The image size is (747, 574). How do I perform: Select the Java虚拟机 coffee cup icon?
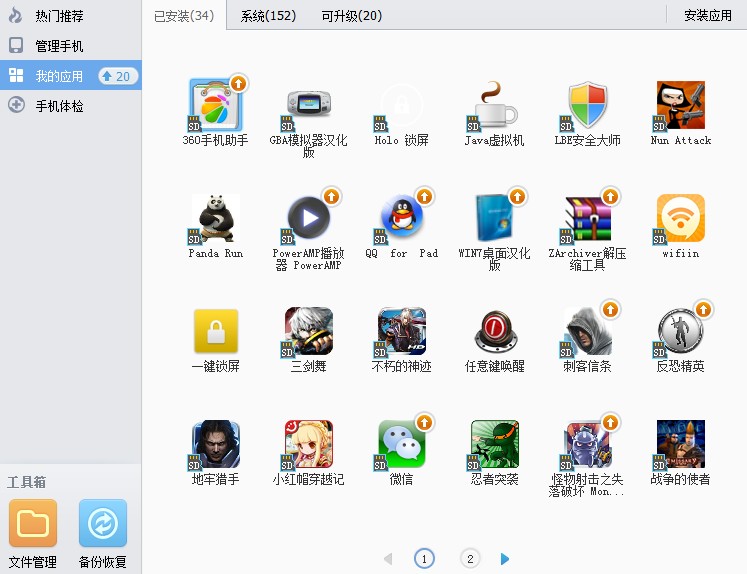point(495,105)
